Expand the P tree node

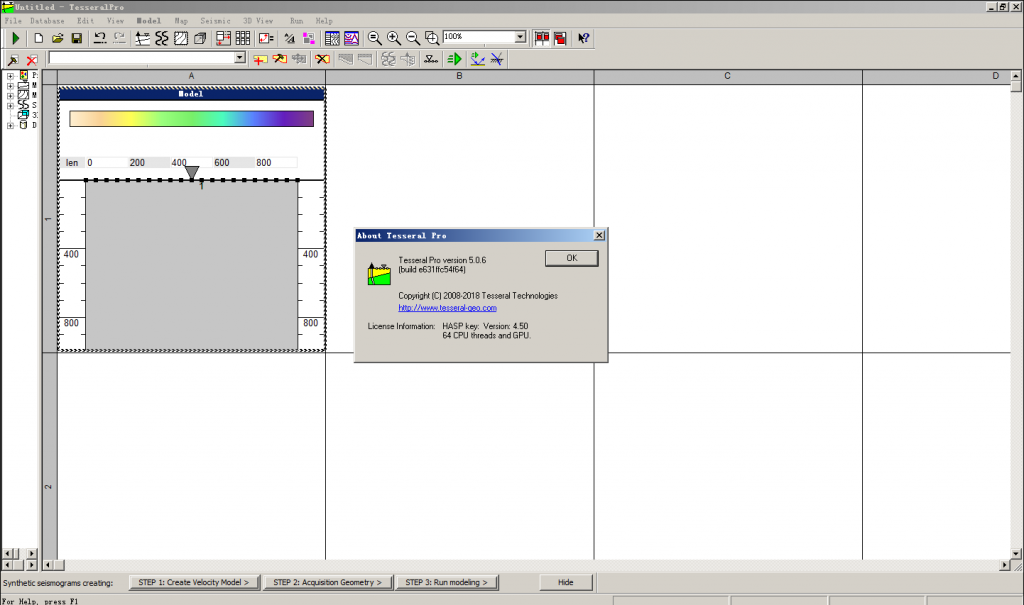coord(10,76)
